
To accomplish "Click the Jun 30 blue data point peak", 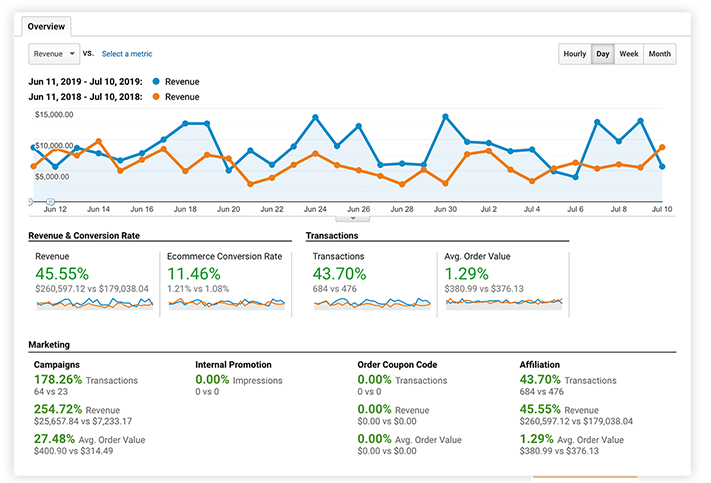I will pyautogui.click(x=445, y=117).
